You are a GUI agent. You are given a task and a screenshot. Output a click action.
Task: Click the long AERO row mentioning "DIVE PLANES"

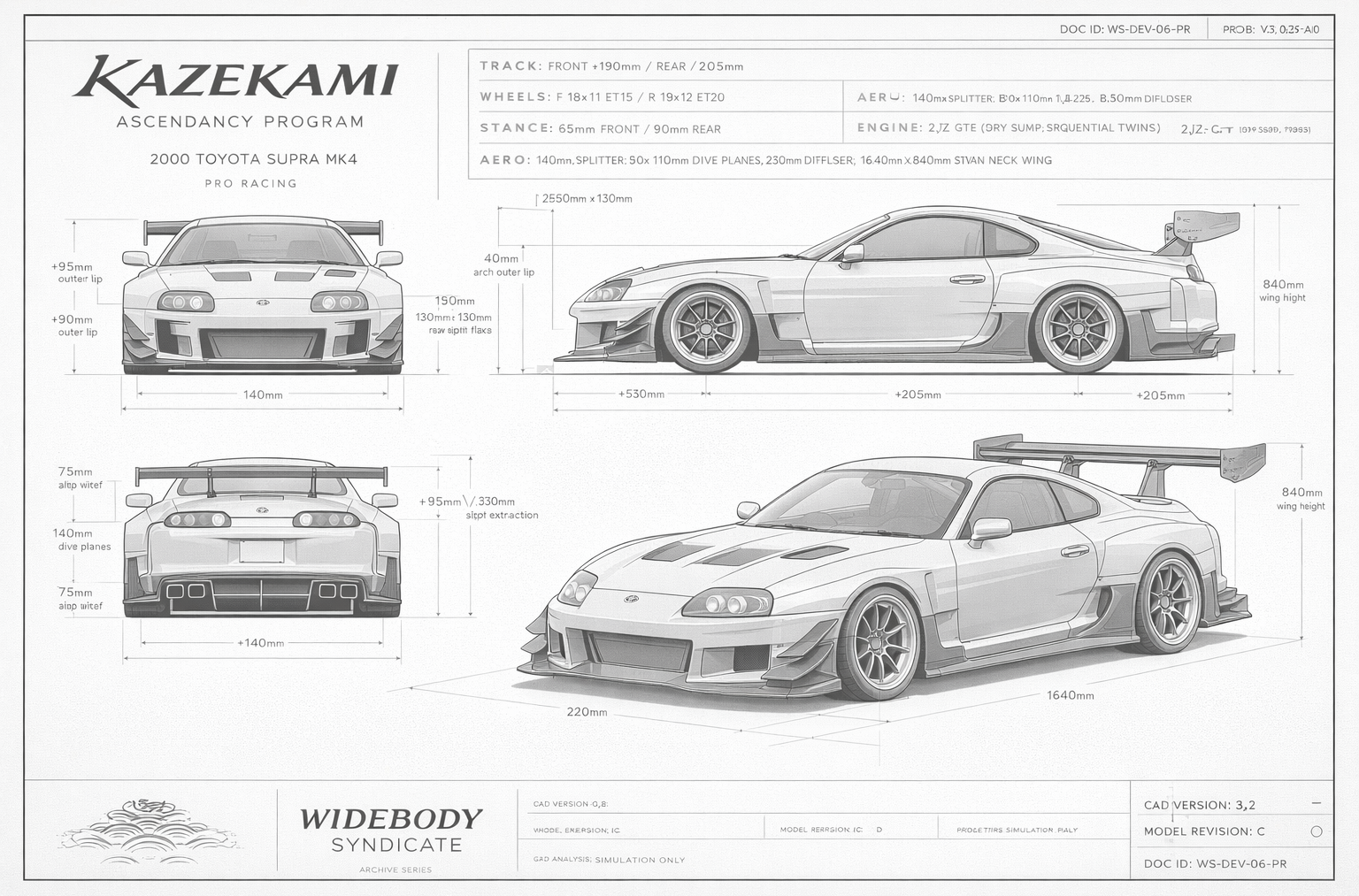coord(765,161)
